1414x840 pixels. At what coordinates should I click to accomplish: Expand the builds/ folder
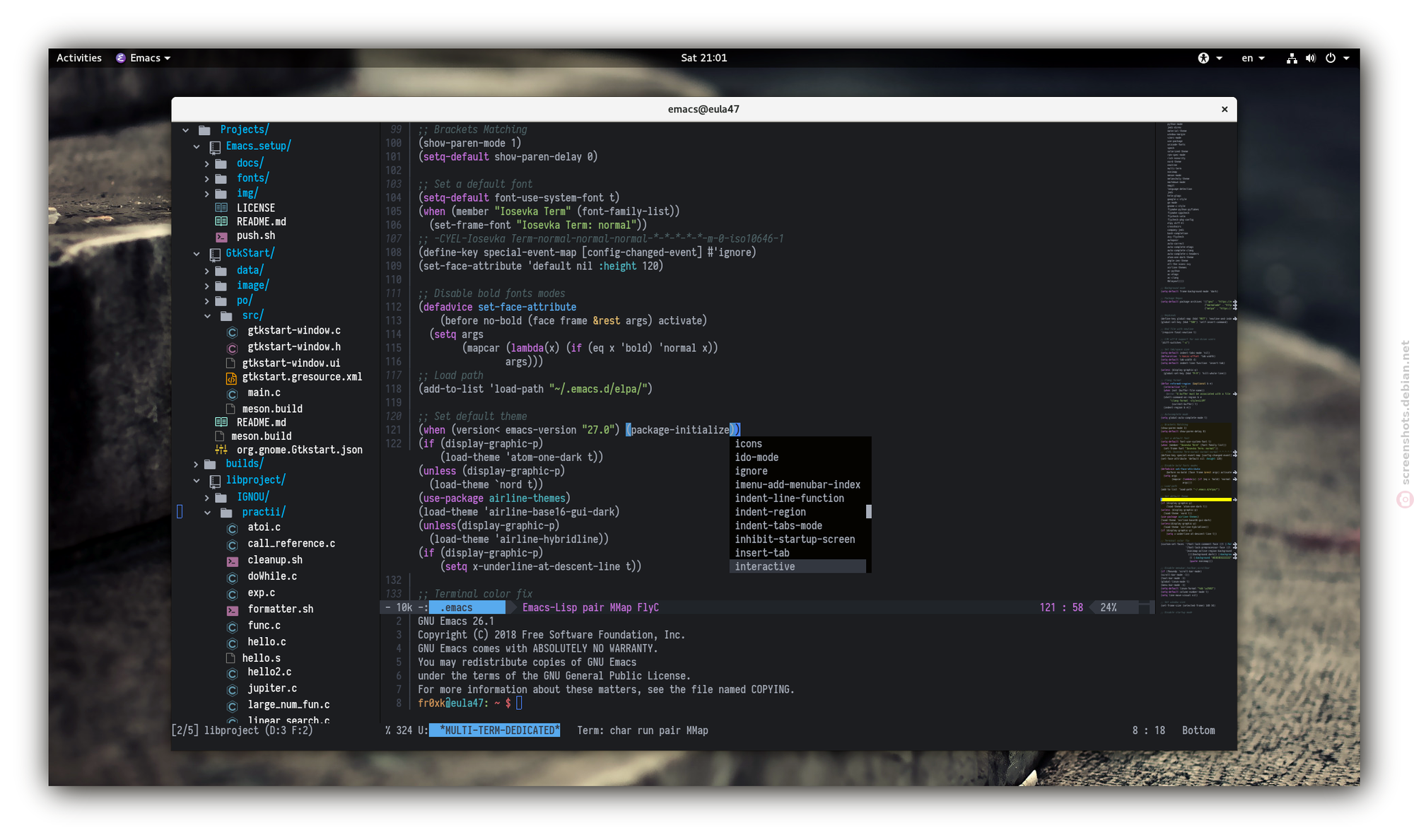tap(197, 465)
